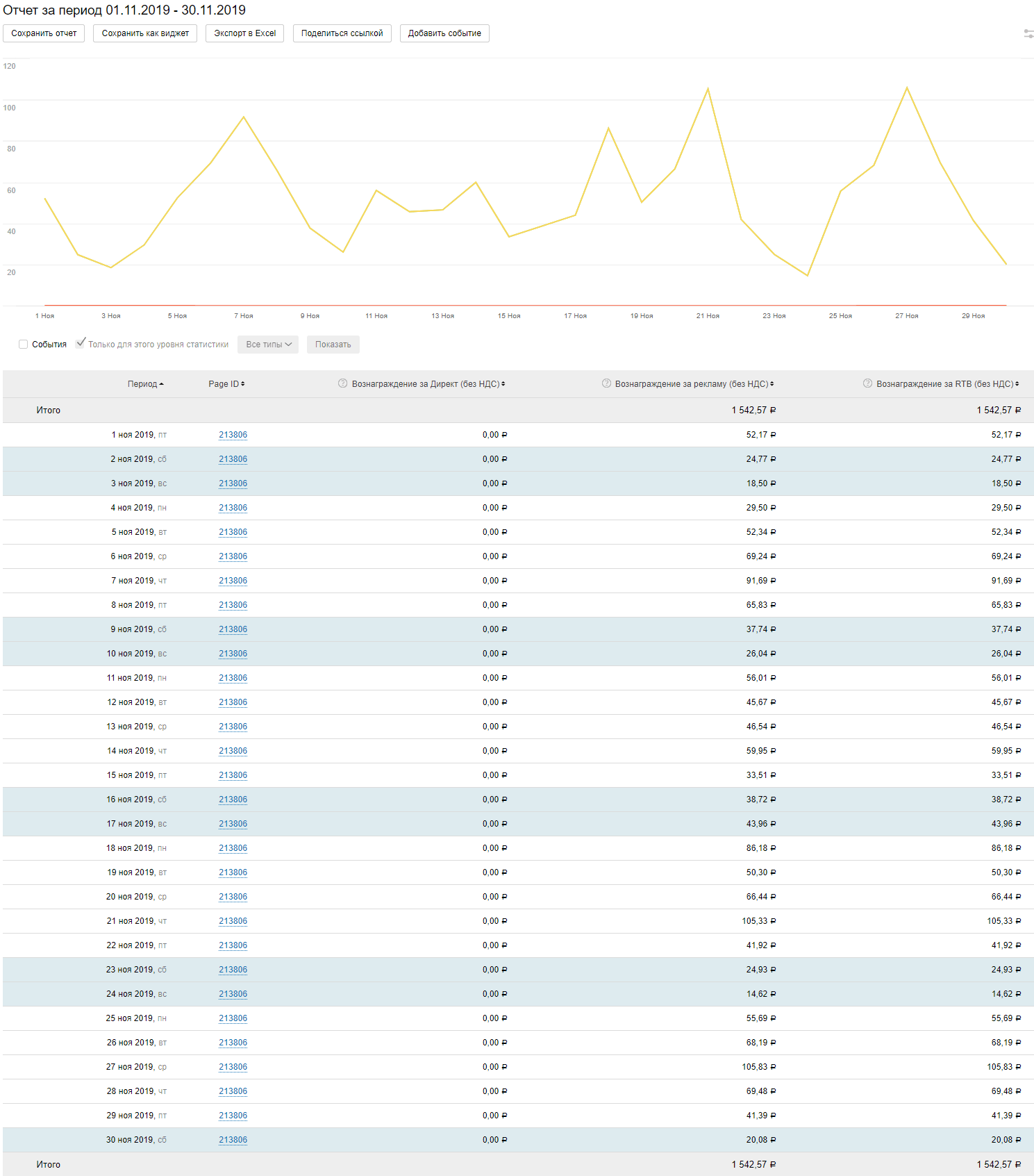Click help icon beside Вознаграждение за Директ
Viewport: 1034px width, 1176px height.
(x=342, y=383)
